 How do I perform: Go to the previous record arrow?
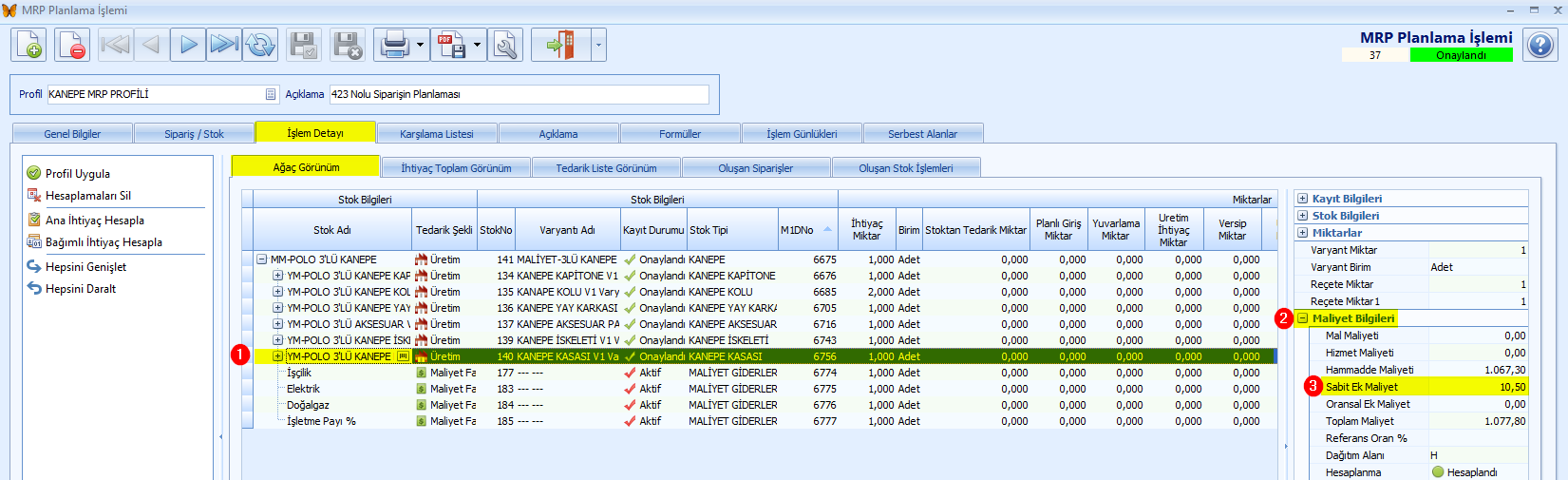(x=151, y=45)
